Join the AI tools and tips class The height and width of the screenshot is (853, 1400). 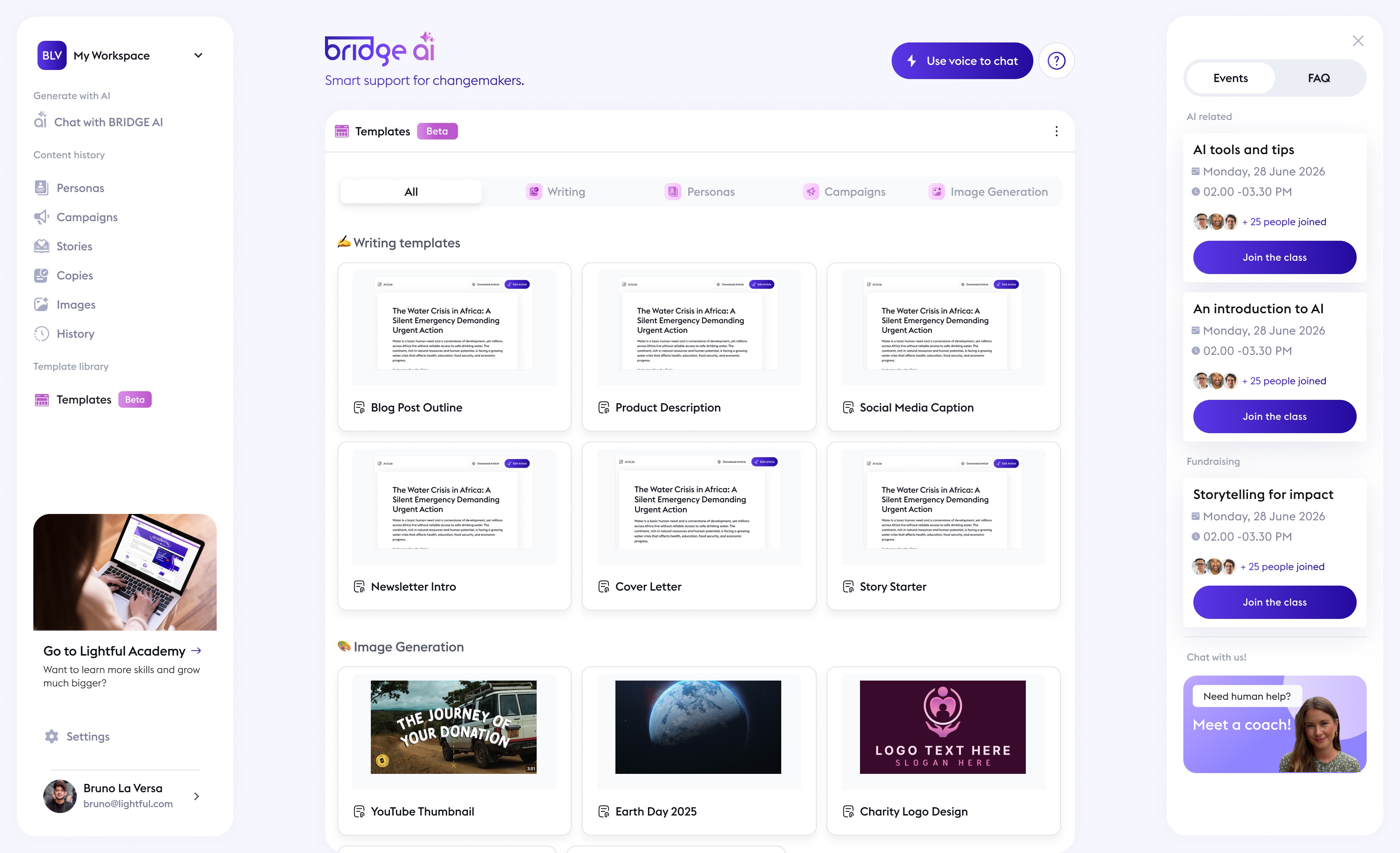[x=1274, y=257]
